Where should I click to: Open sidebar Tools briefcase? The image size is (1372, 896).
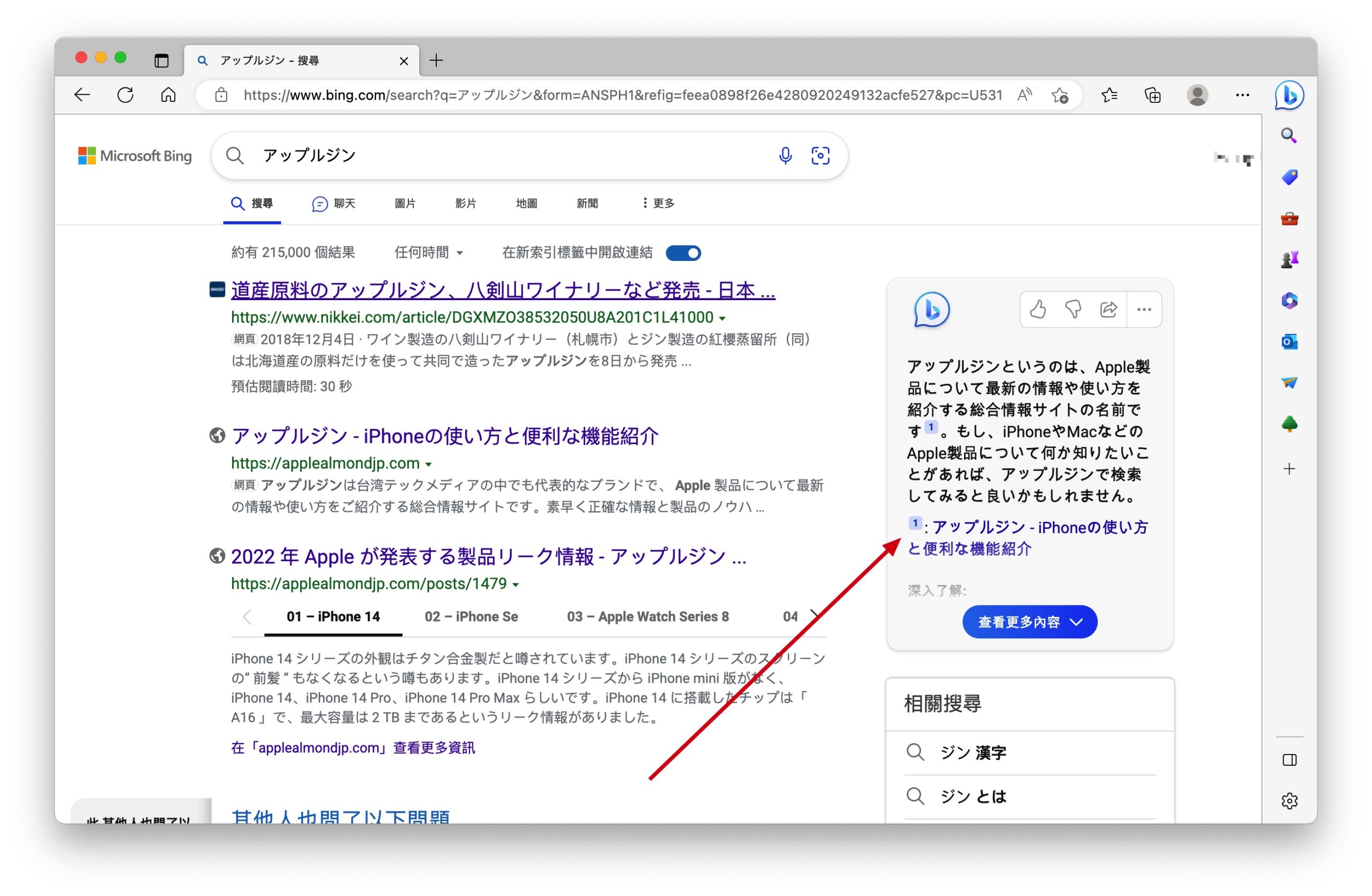point(1289,219)
